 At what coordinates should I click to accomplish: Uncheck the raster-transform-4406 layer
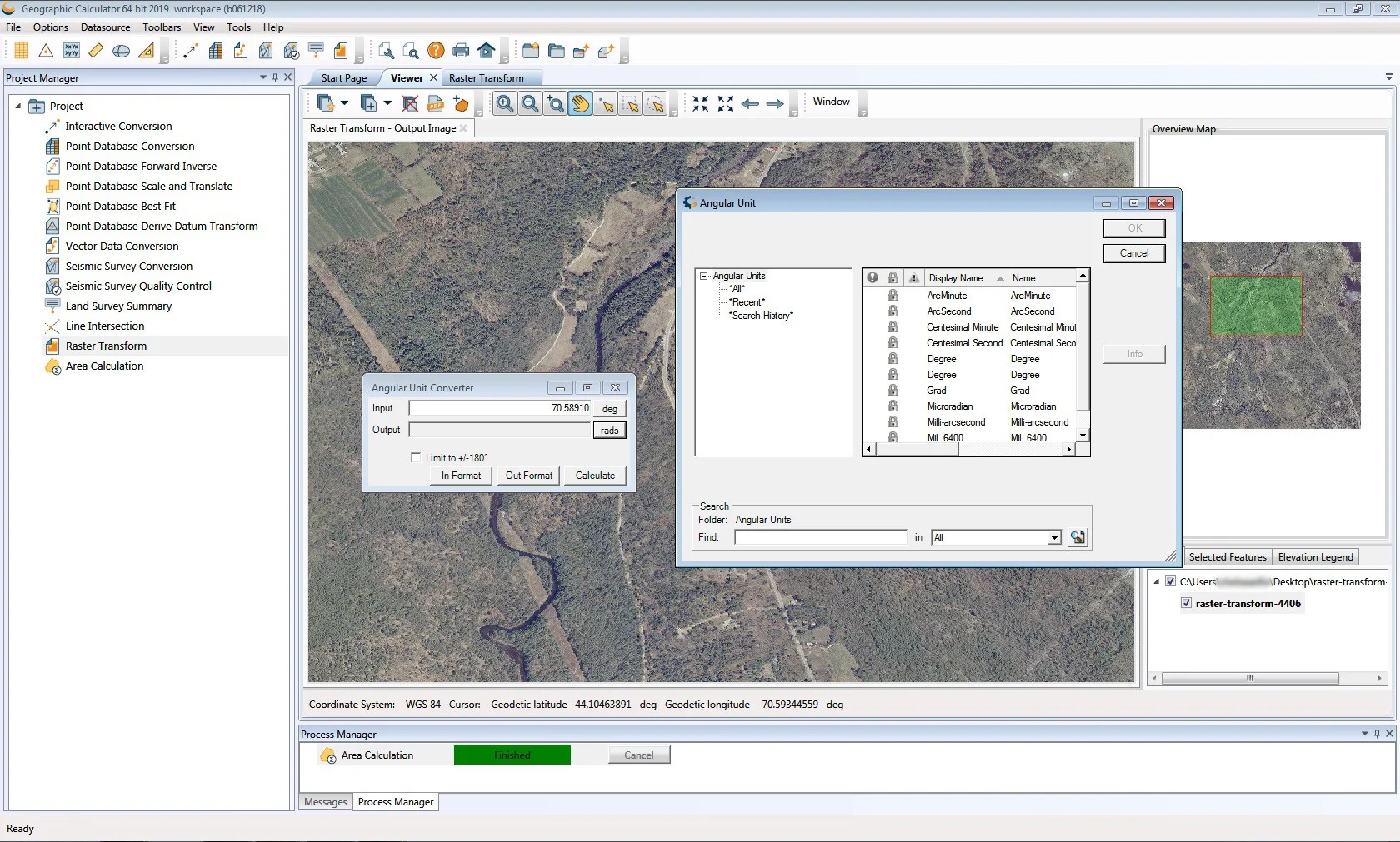(x=1186, y=603)
